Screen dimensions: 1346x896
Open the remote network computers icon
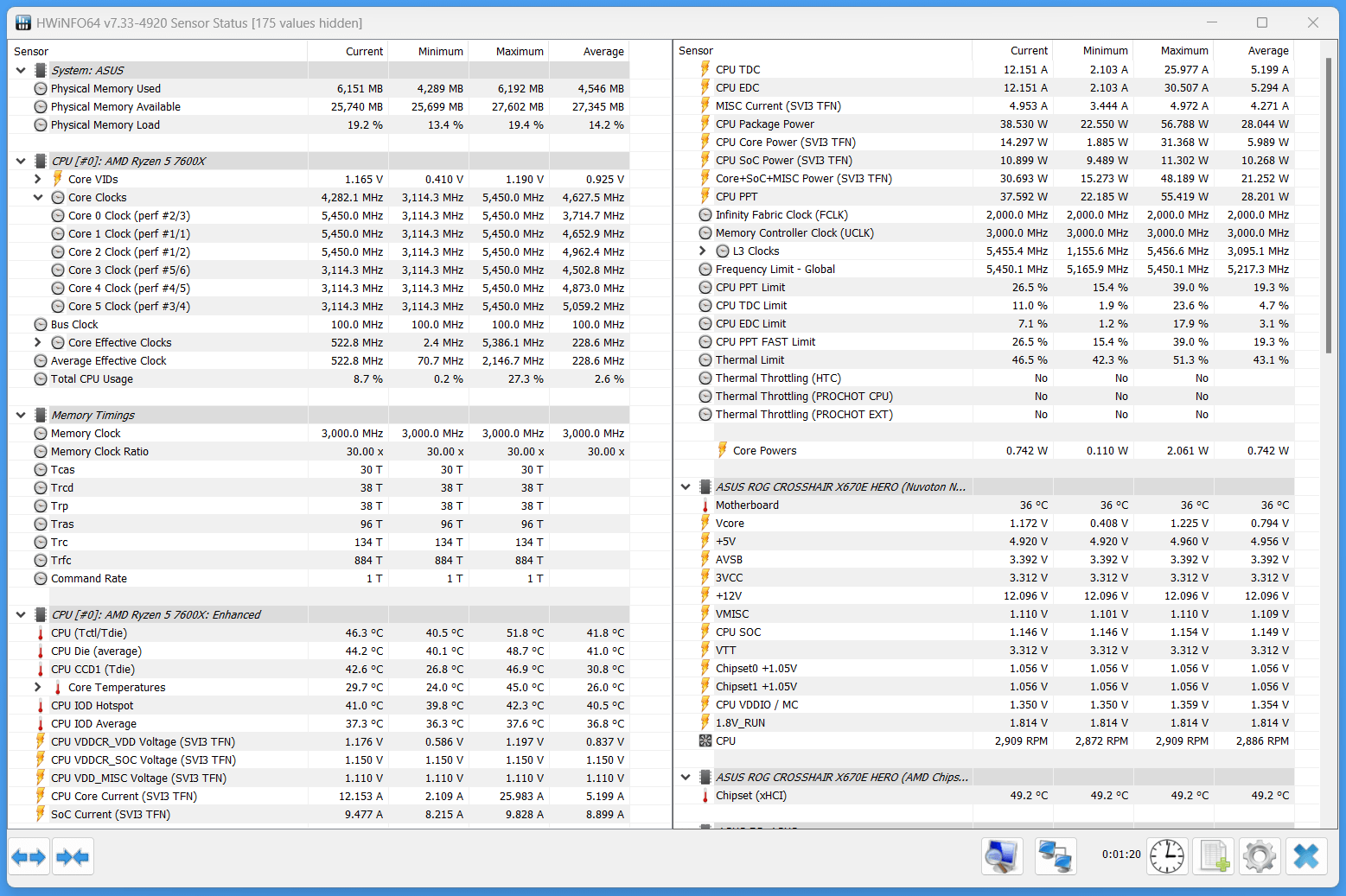[1056, 857]
